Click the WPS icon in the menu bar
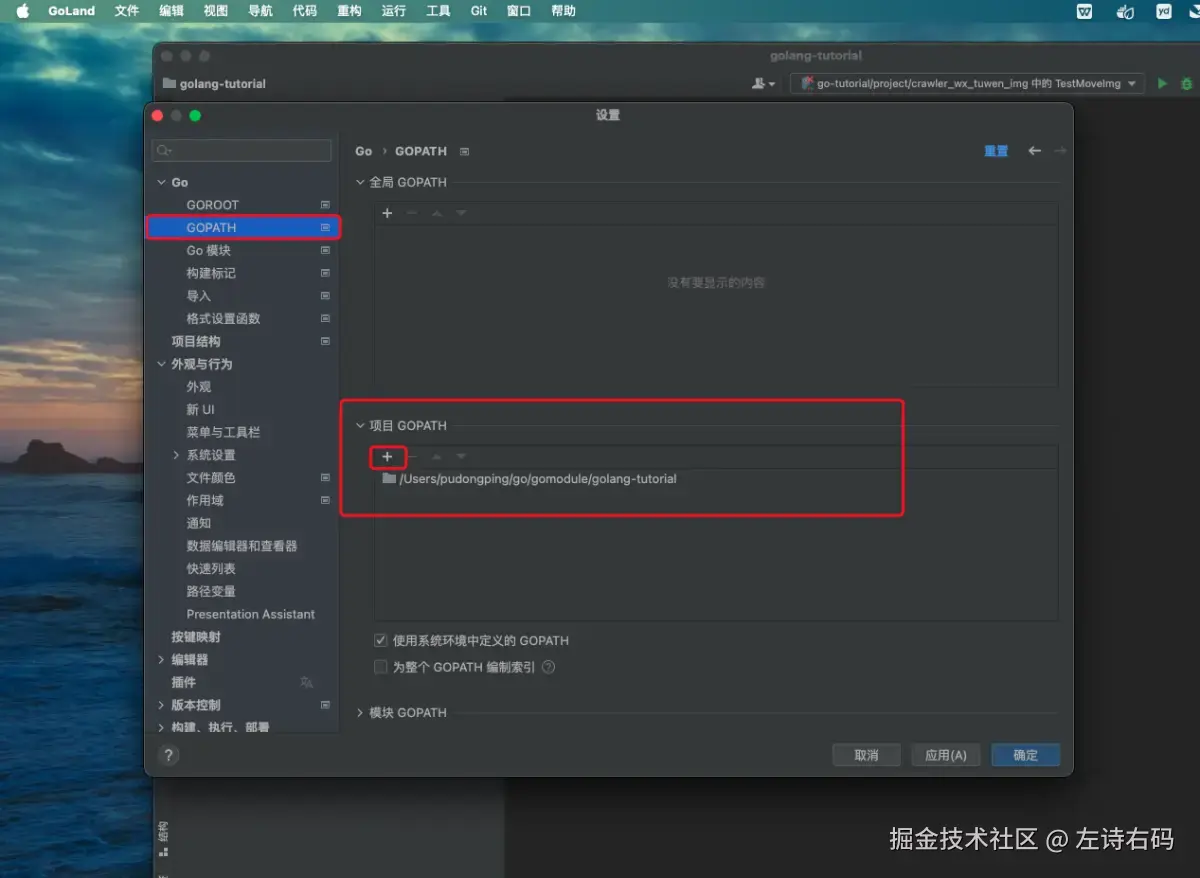The image size is (1200, 878). (x=1085, y=11)
